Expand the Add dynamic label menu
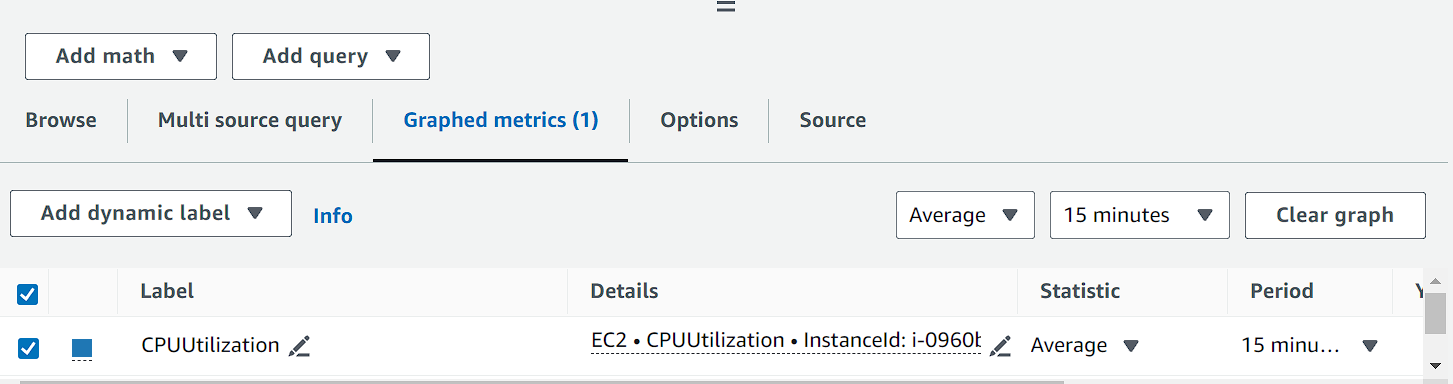This screenshot has width=1453, height=384. pos(151,214)
